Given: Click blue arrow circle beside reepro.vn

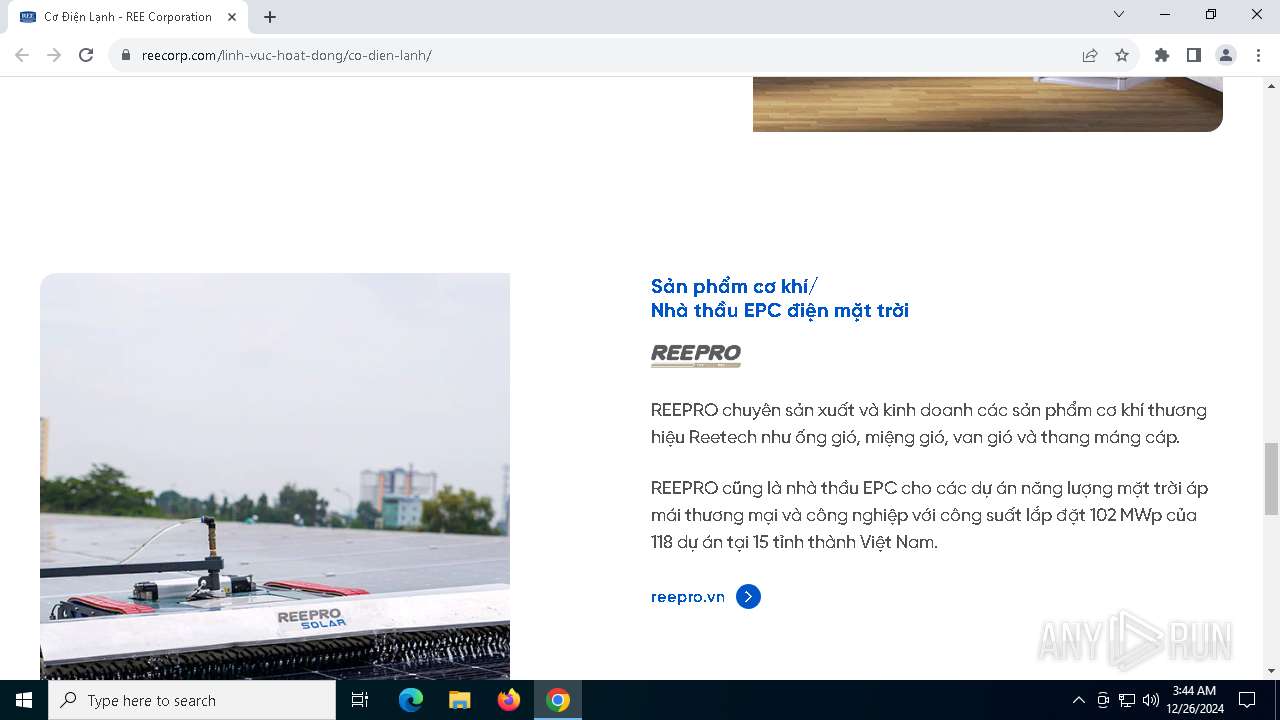Looking at the screenshot, I should point(748,597).
